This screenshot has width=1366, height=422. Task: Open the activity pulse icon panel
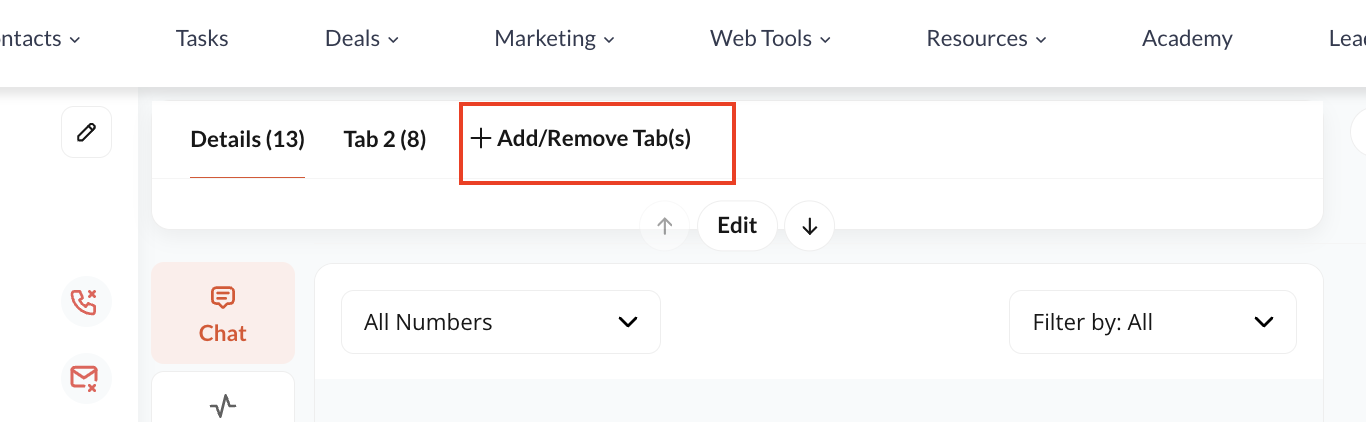point(223,405)
